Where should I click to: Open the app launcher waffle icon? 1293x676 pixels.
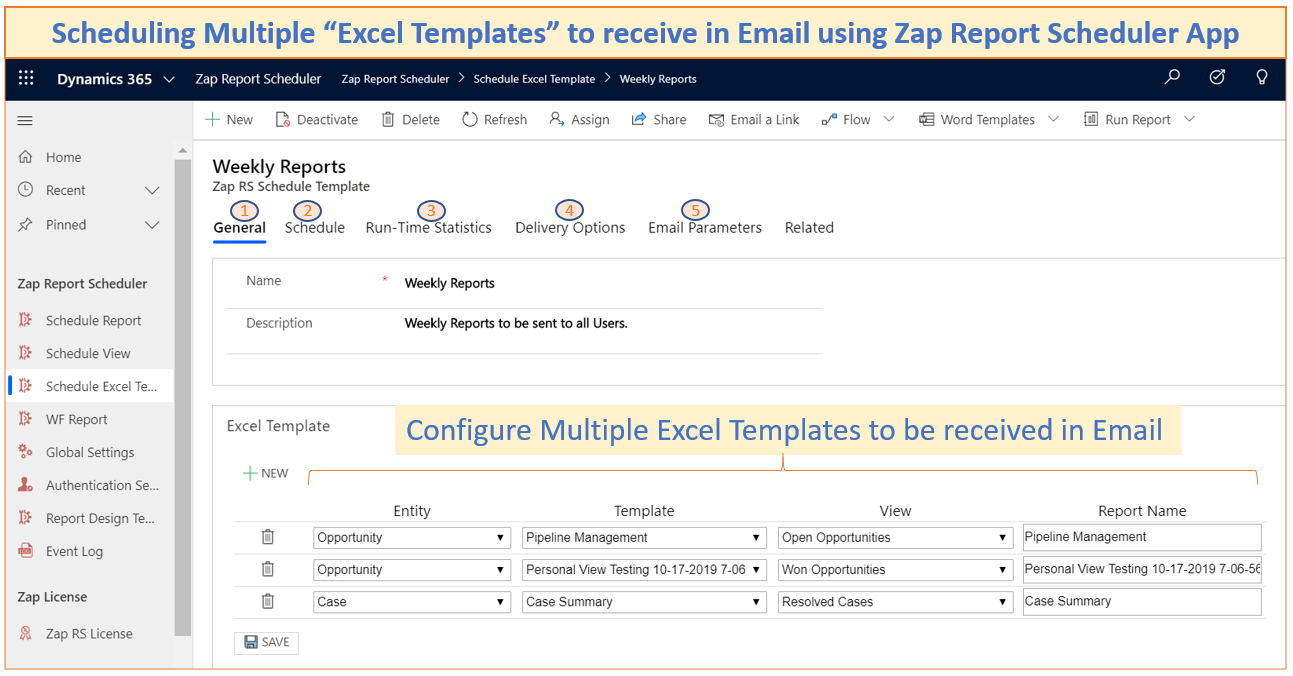pyautogui.click(x=26, y=78)
